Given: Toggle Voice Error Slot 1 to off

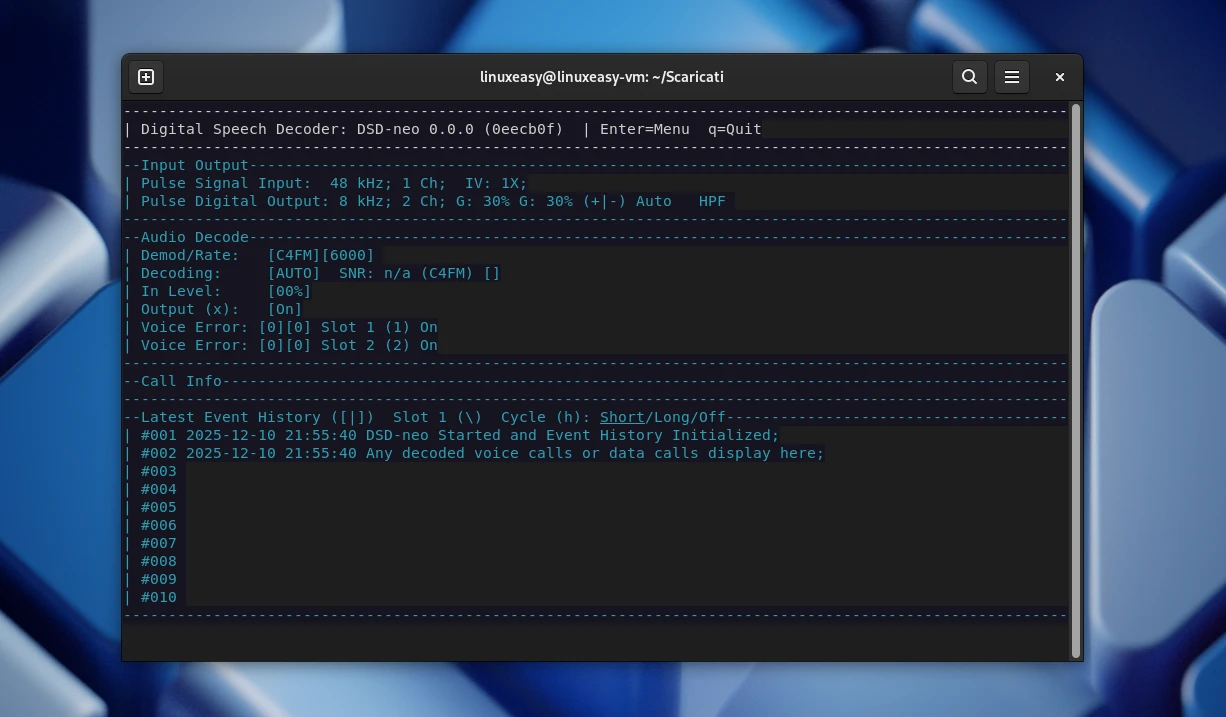Looking at the screenshot, I should coord(430,327).
